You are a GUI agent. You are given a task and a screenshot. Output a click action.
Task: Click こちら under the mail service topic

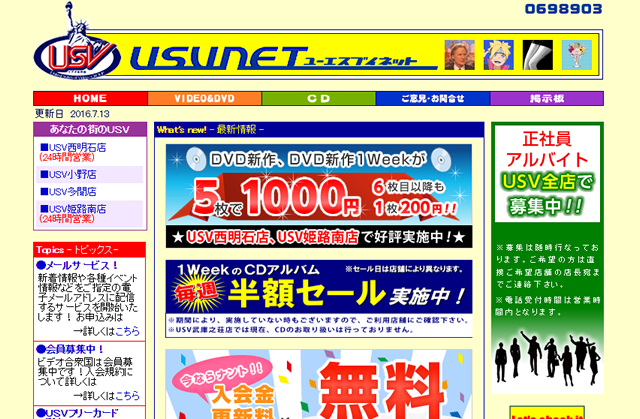click(x=127, y=331)
